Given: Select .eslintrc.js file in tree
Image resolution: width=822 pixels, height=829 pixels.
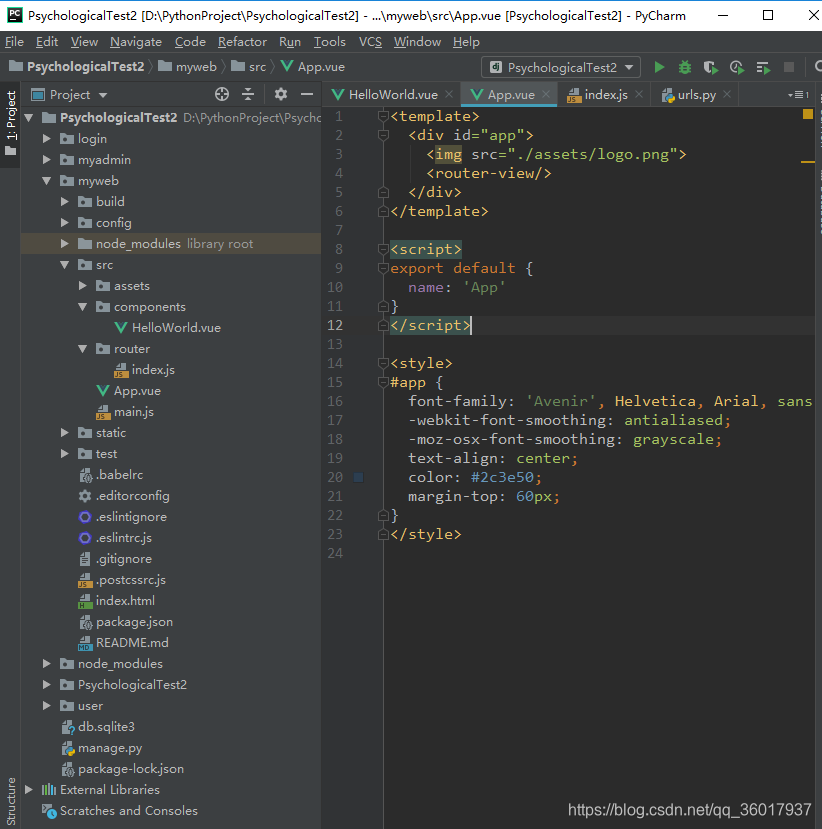Looking at the screenshot, I should coord(115,538).
